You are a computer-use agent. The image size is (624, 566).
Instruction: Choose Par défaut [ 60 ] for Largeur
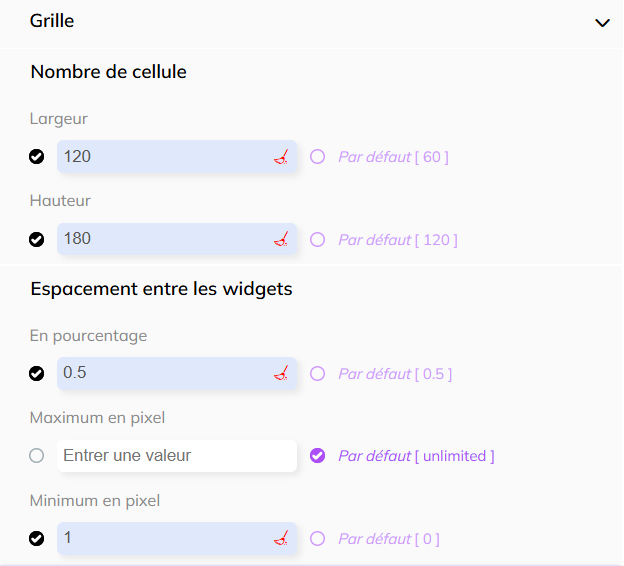(318, 157)
